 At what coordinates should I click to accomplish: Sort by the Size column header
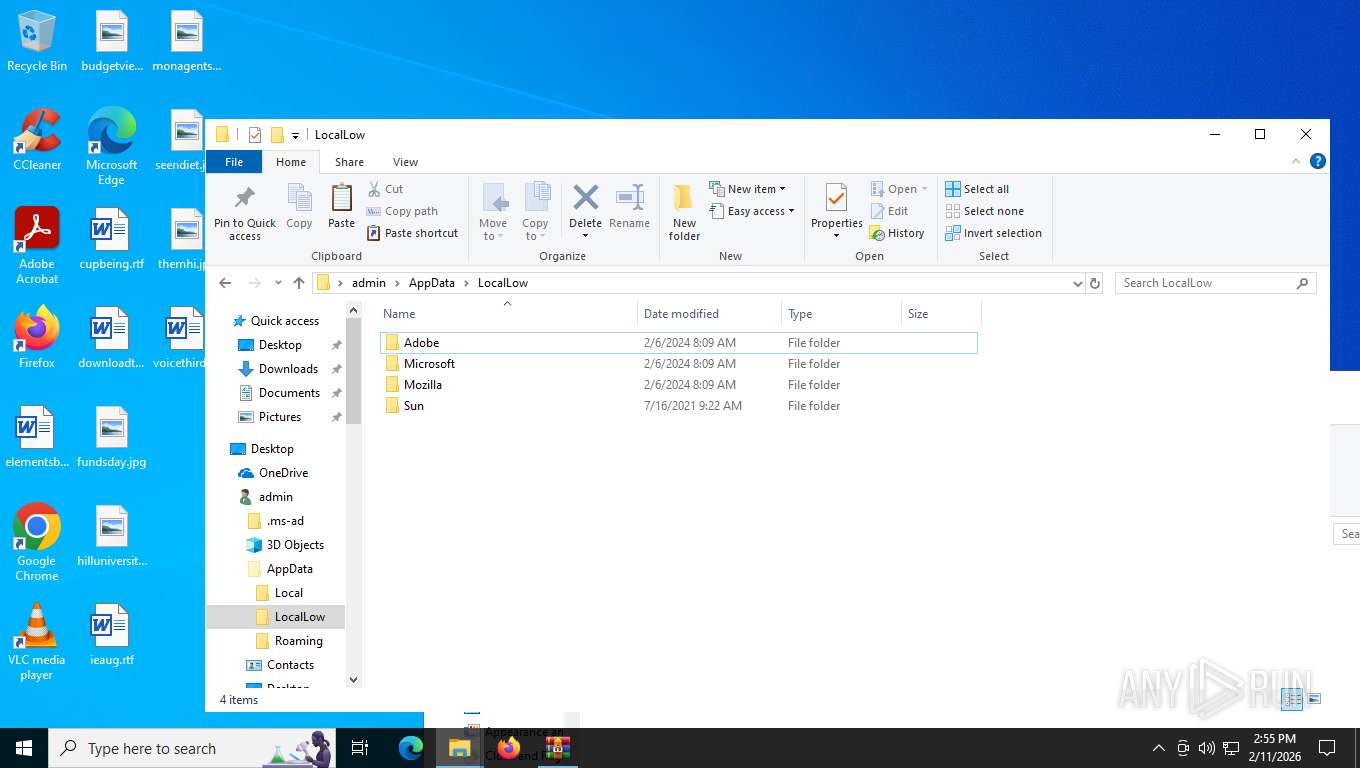pos(941,314)
